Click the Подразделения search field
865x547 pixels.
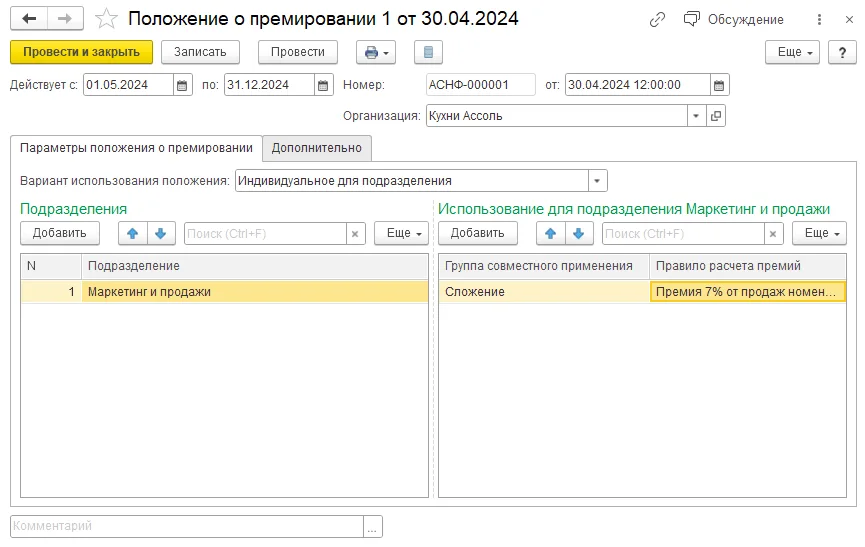click(265, 234)
